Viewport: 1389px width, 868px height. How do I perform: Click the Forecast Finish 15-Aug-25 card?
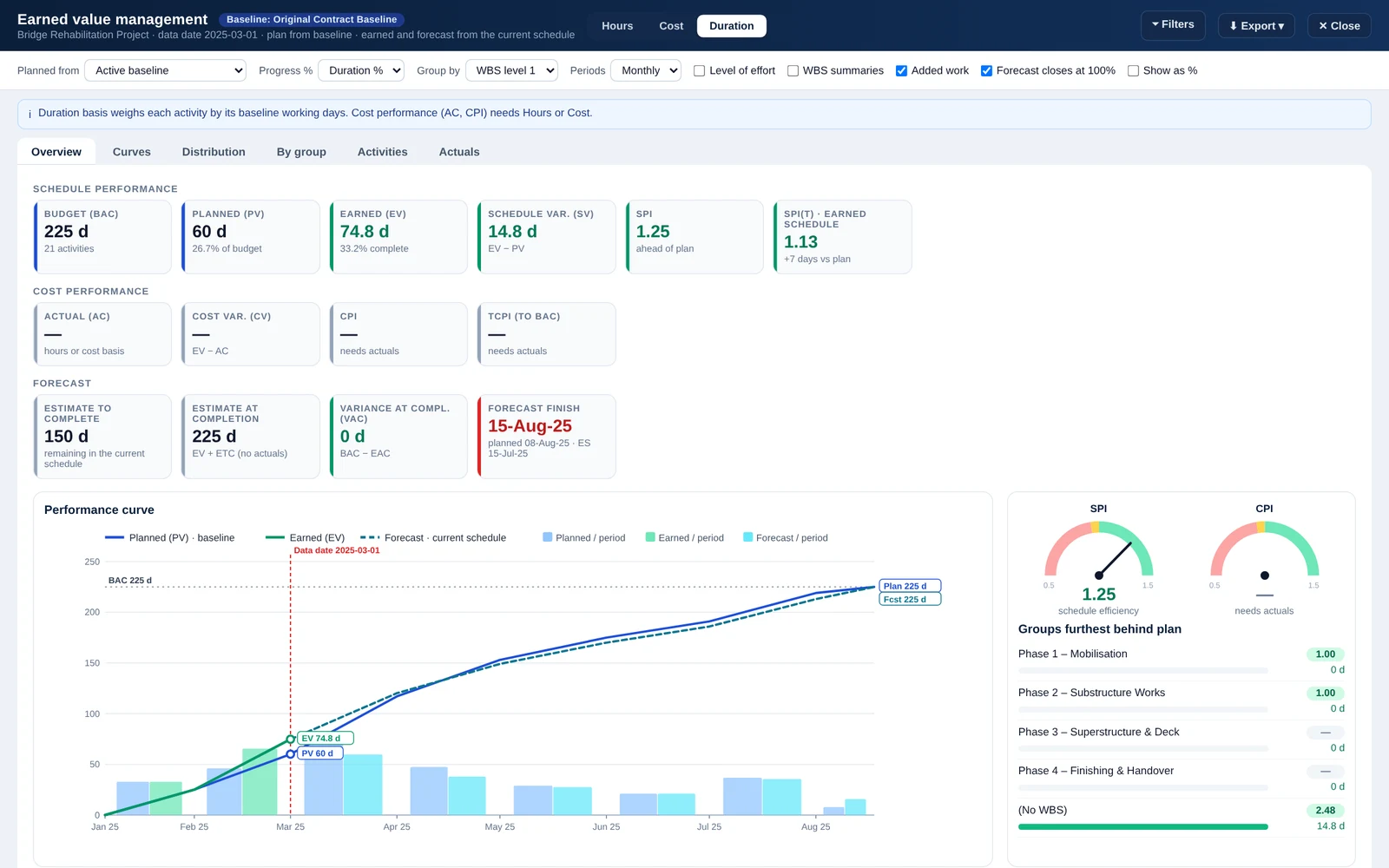tap(547, 437)
